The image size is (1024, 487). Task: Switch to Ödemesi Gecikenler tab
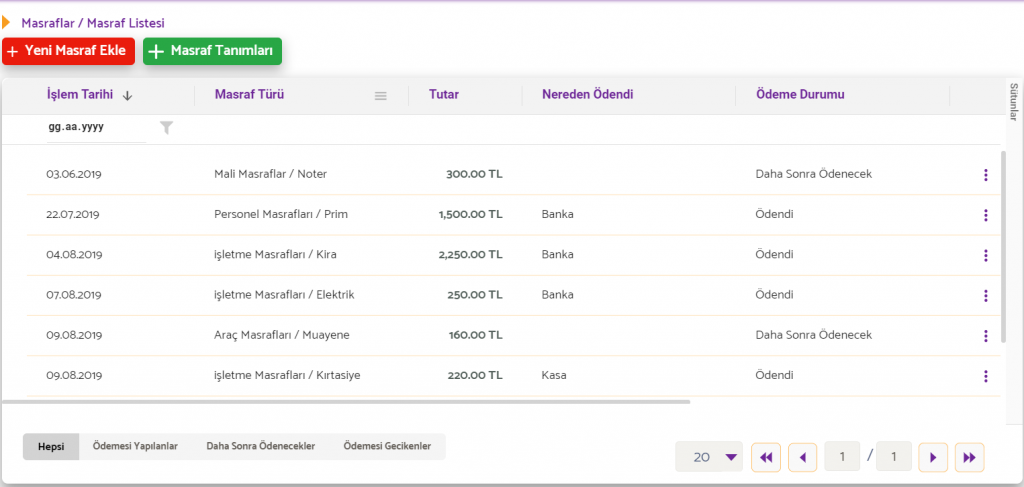[387, 447]
